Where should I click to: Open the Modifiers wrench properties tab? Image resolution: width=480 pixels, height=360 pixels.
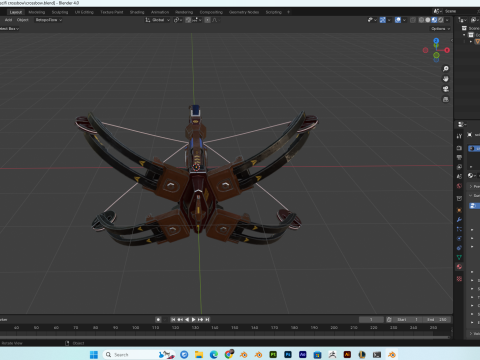[x=459, y=220]
